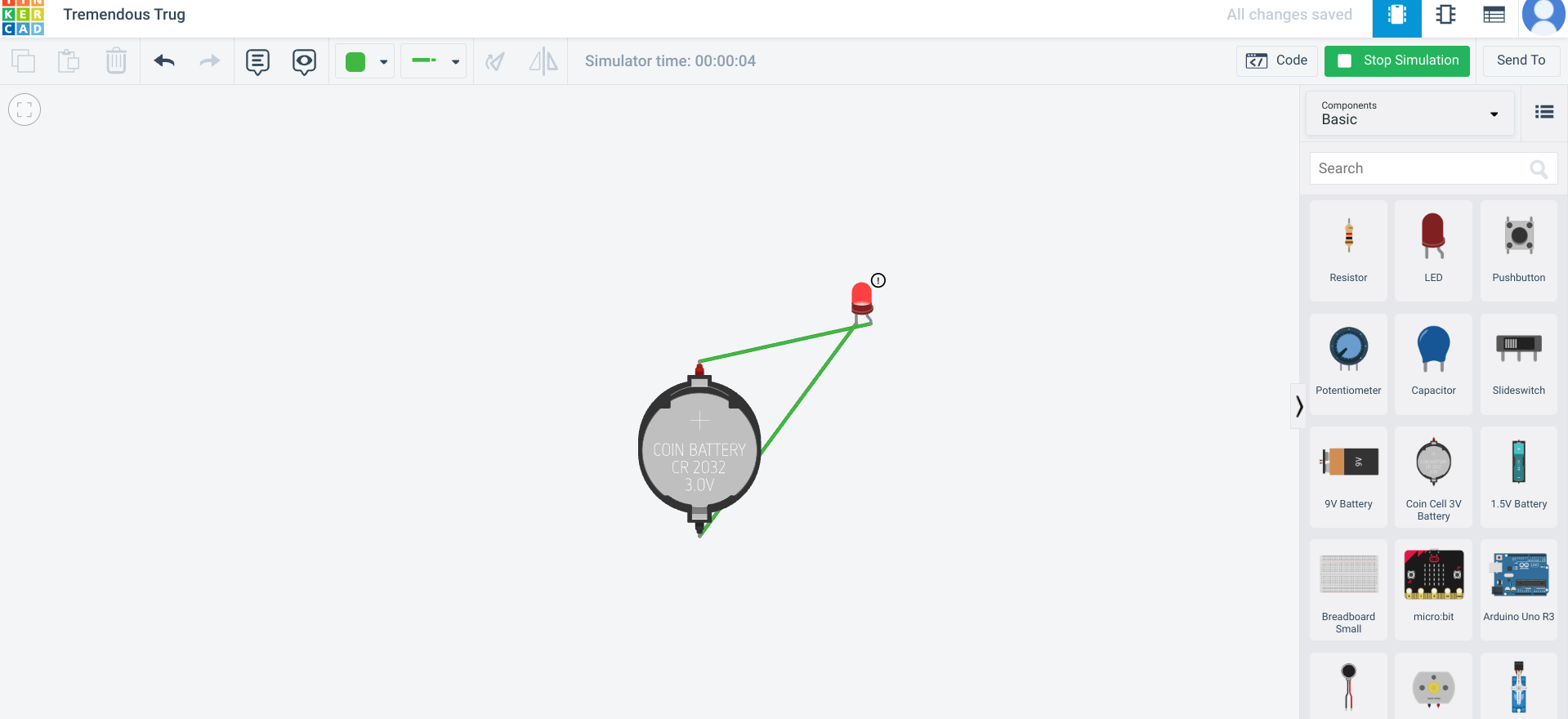Open the Notes tool
Viewport: 1568px width, 719px height.
[x=257, y=61]
